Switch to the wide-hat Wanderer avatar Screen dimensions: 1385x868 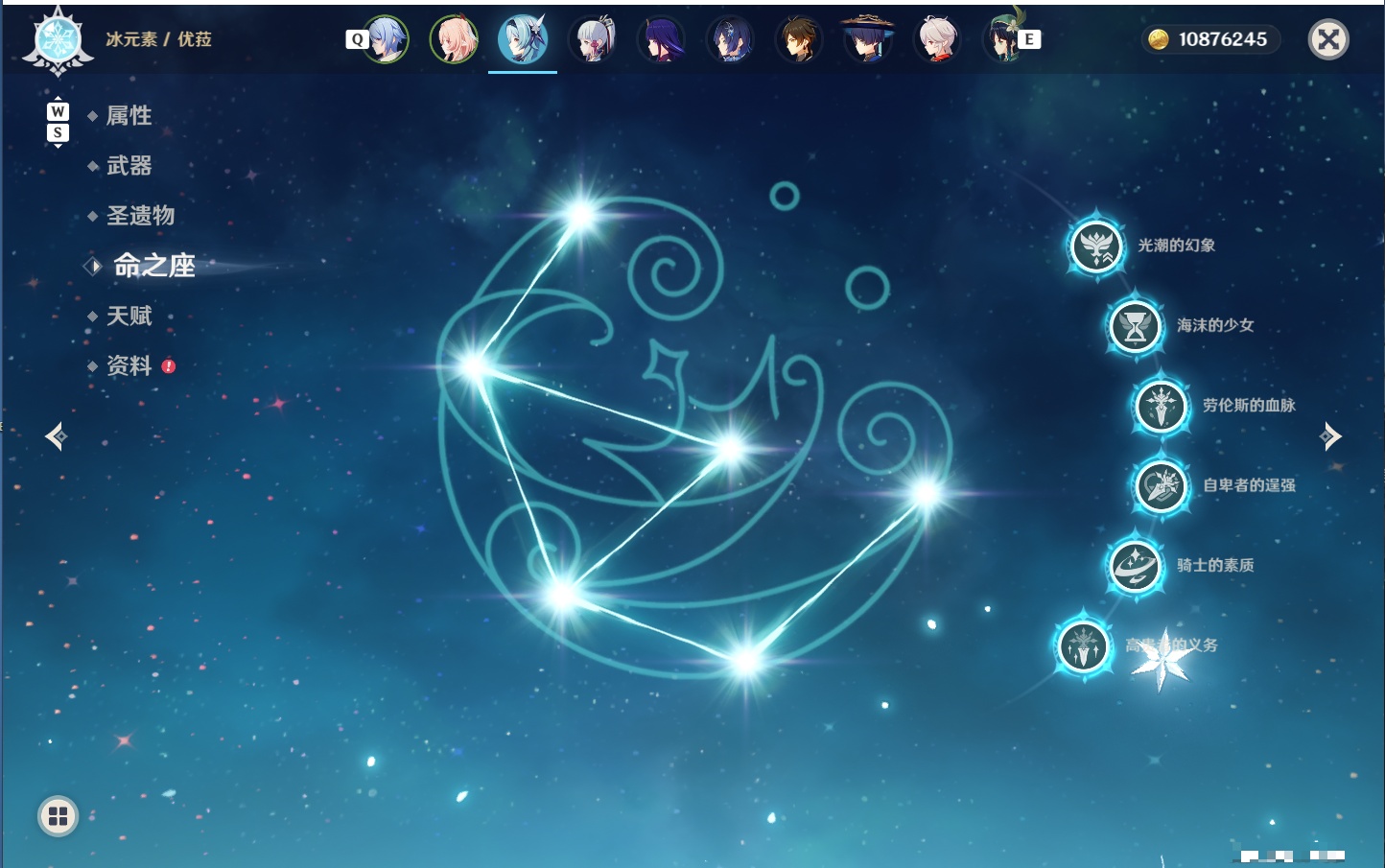pyautogui.click(x=868, y=39)
